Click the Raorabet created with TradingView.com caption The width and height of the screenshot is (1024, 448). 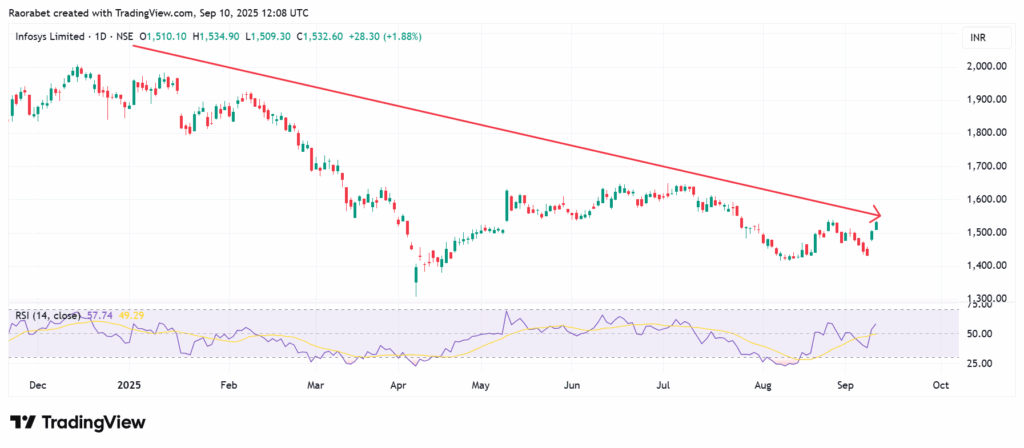click(x=159, y=12)
